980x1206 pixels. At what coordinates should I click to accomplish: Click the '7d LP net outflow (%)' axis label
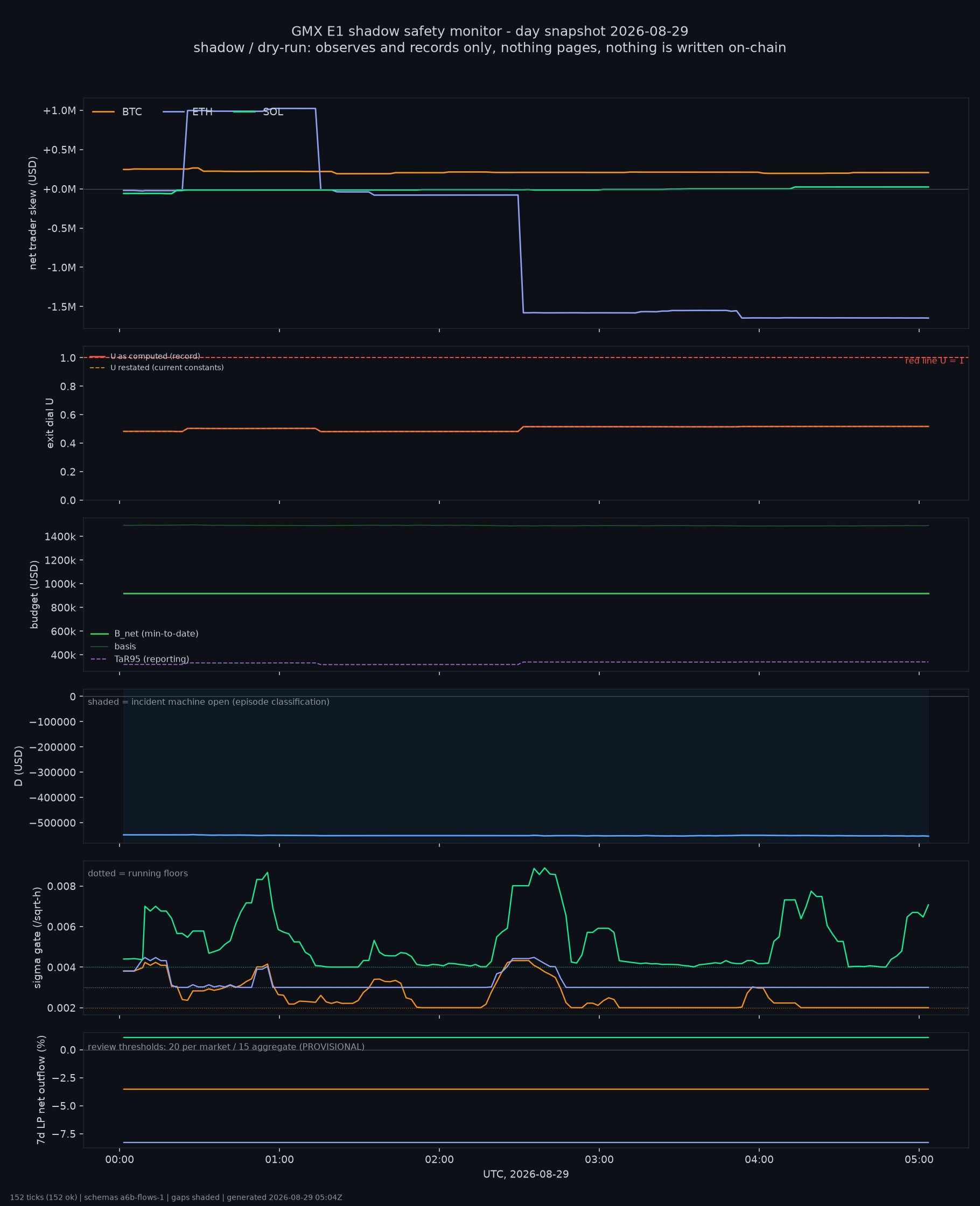[x=40, y=1090]
